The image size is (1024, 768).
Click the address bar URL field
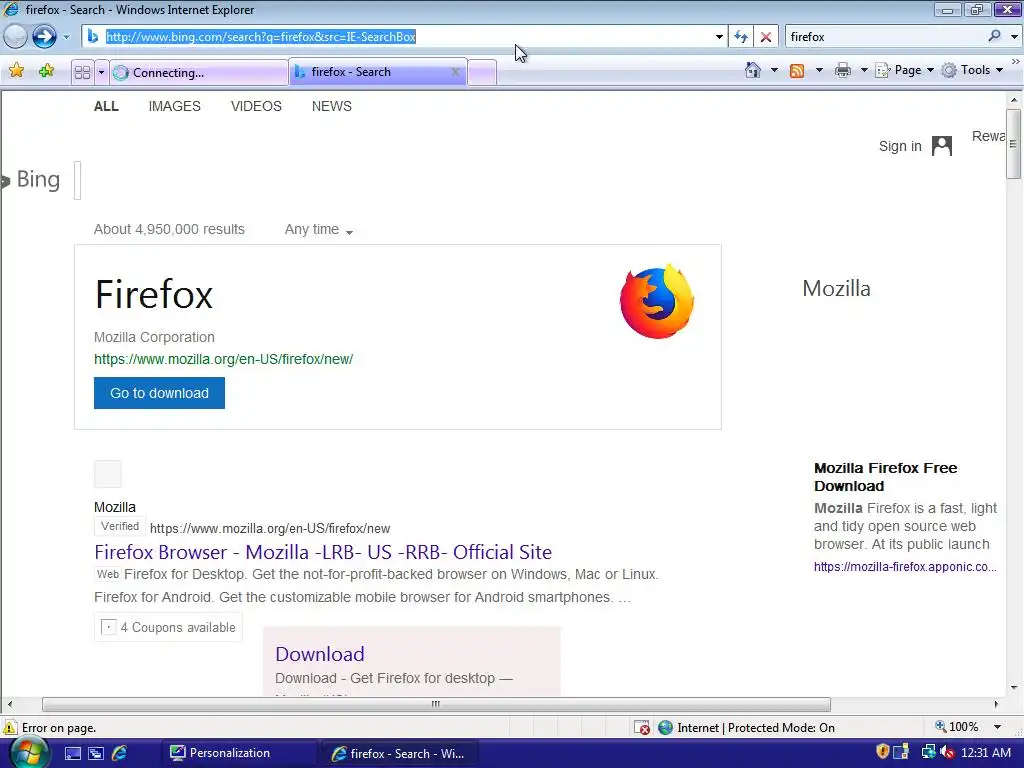coord(405,37)
